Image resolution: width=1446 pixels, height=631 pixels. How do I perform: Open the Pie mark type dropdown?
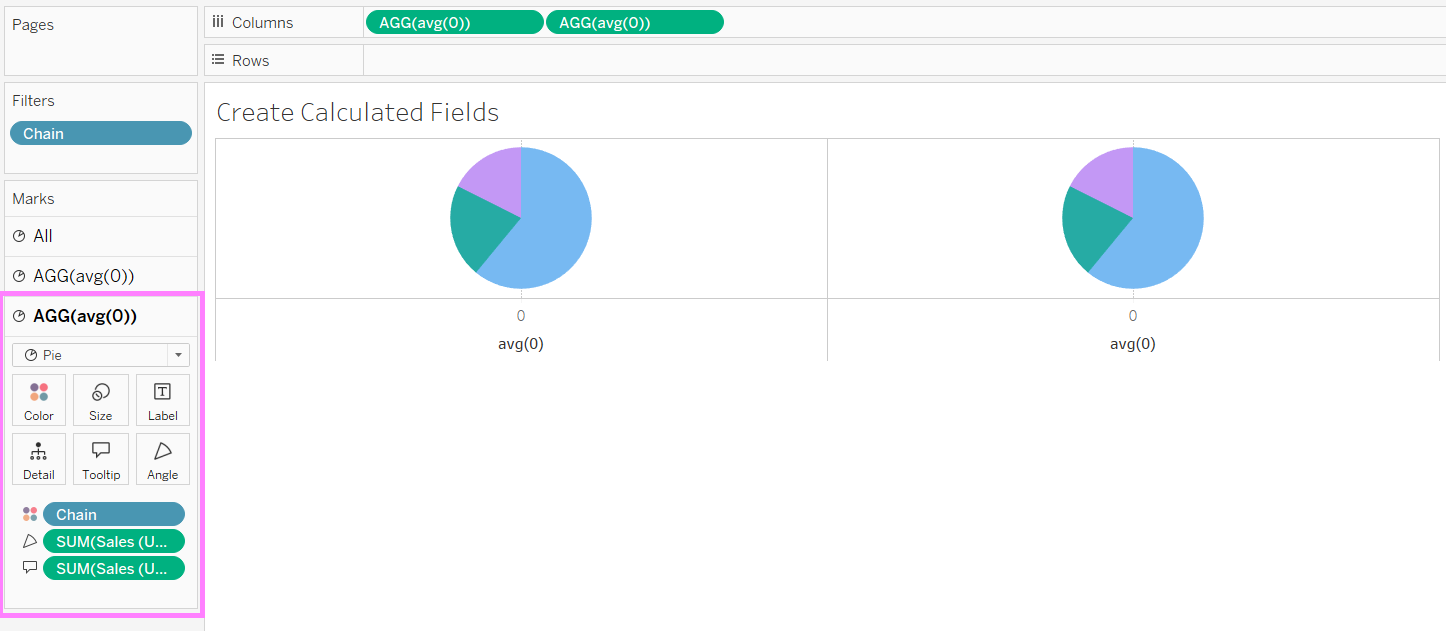tap(101, 355)
